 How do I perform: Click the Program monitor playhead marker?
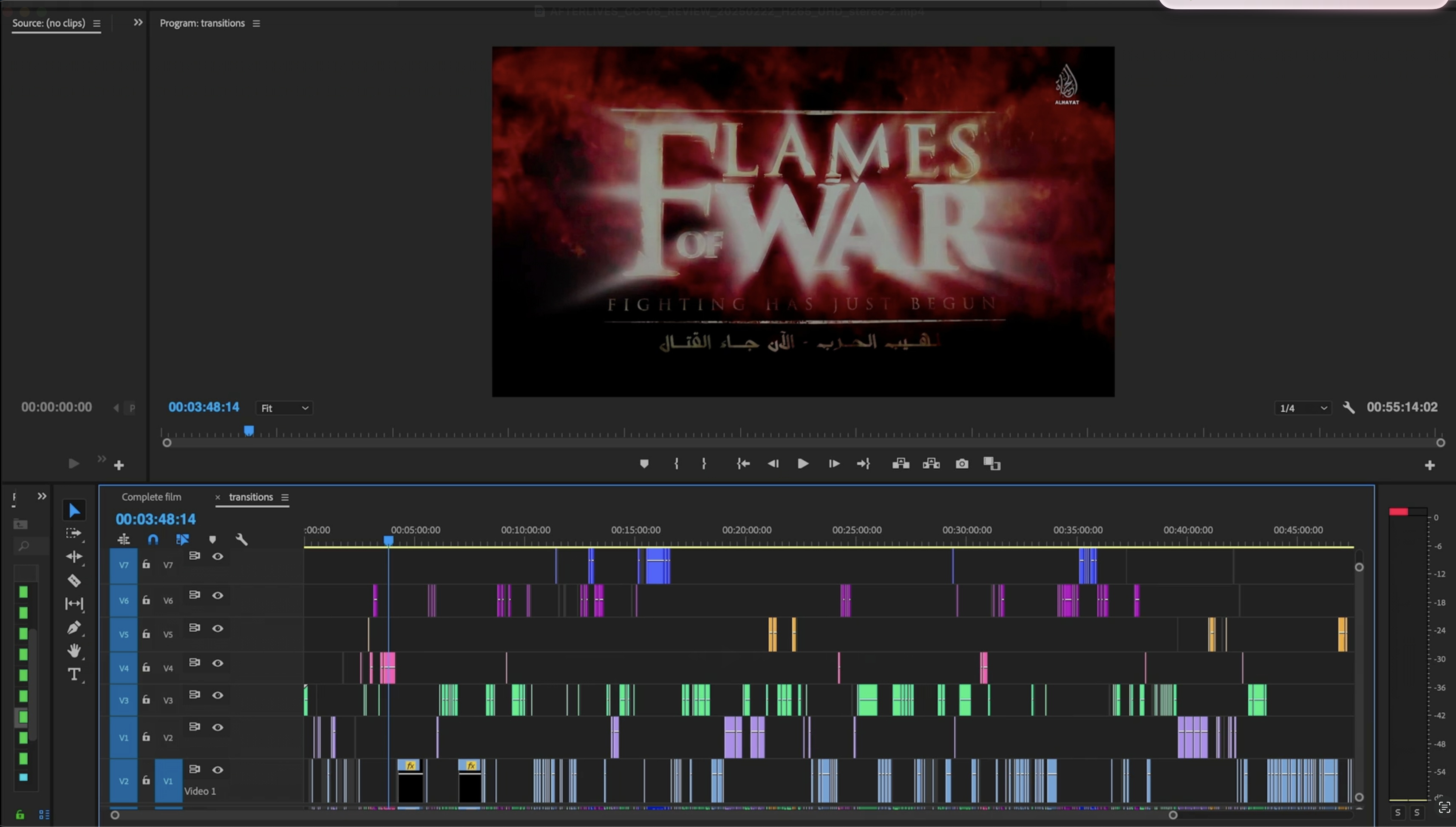tap(249, 430)
